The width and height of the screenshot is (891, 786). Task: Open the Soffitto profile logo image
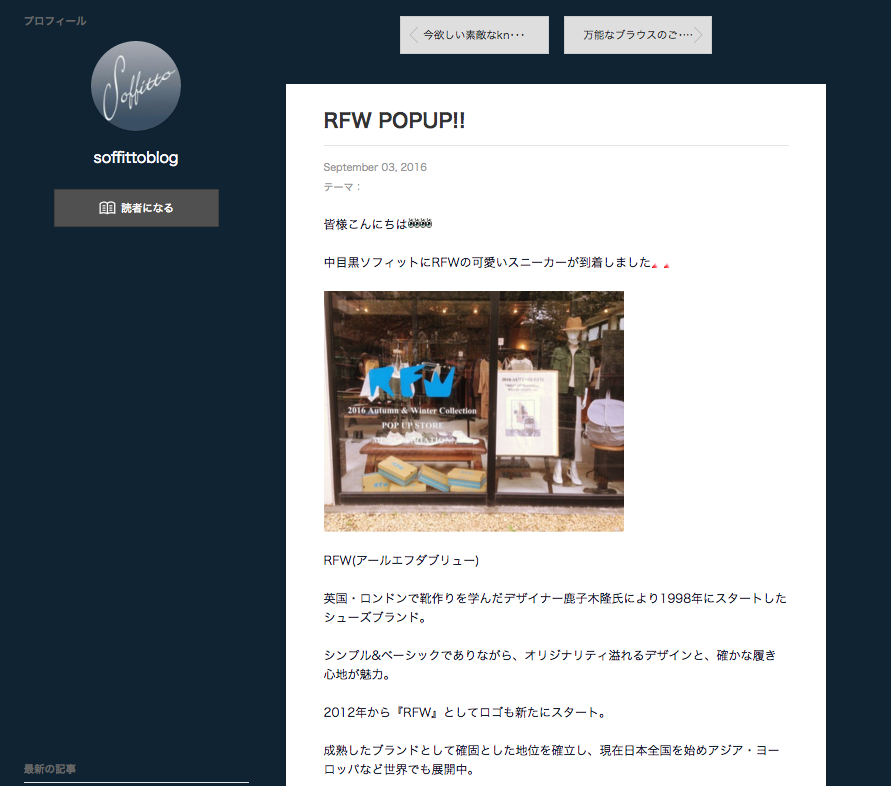[x=136, y=86]
